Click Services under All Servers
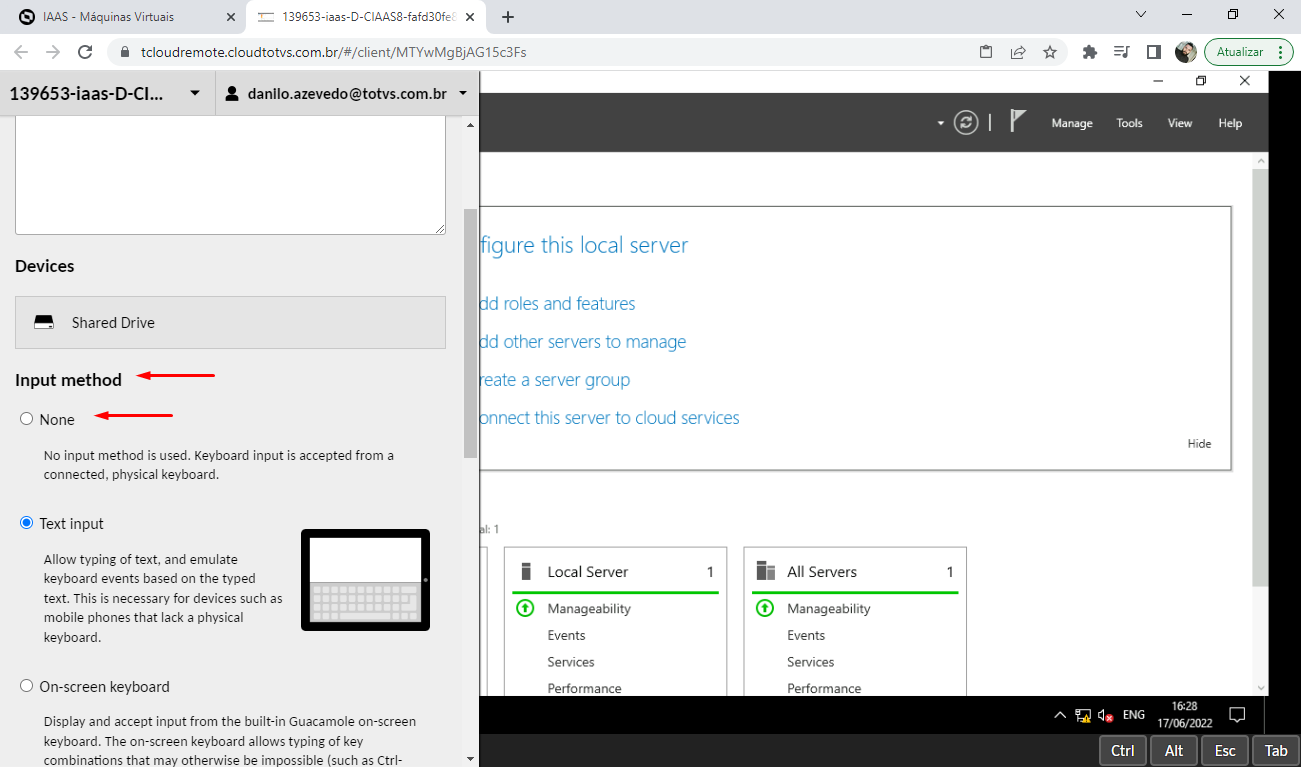The width and height of the screenshot is (1301, 767). (811, 662)
